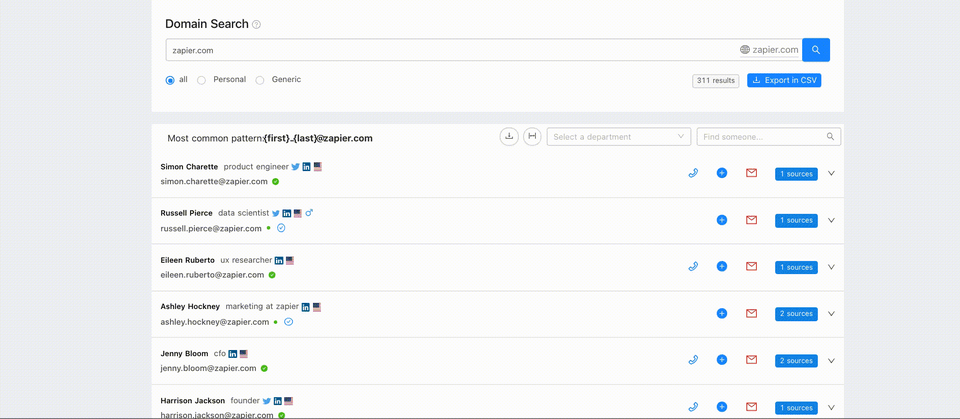The image size is (960, 419).
Task: Open Russell Pierce's LinkedIn icon
Action: pos(287,213)
